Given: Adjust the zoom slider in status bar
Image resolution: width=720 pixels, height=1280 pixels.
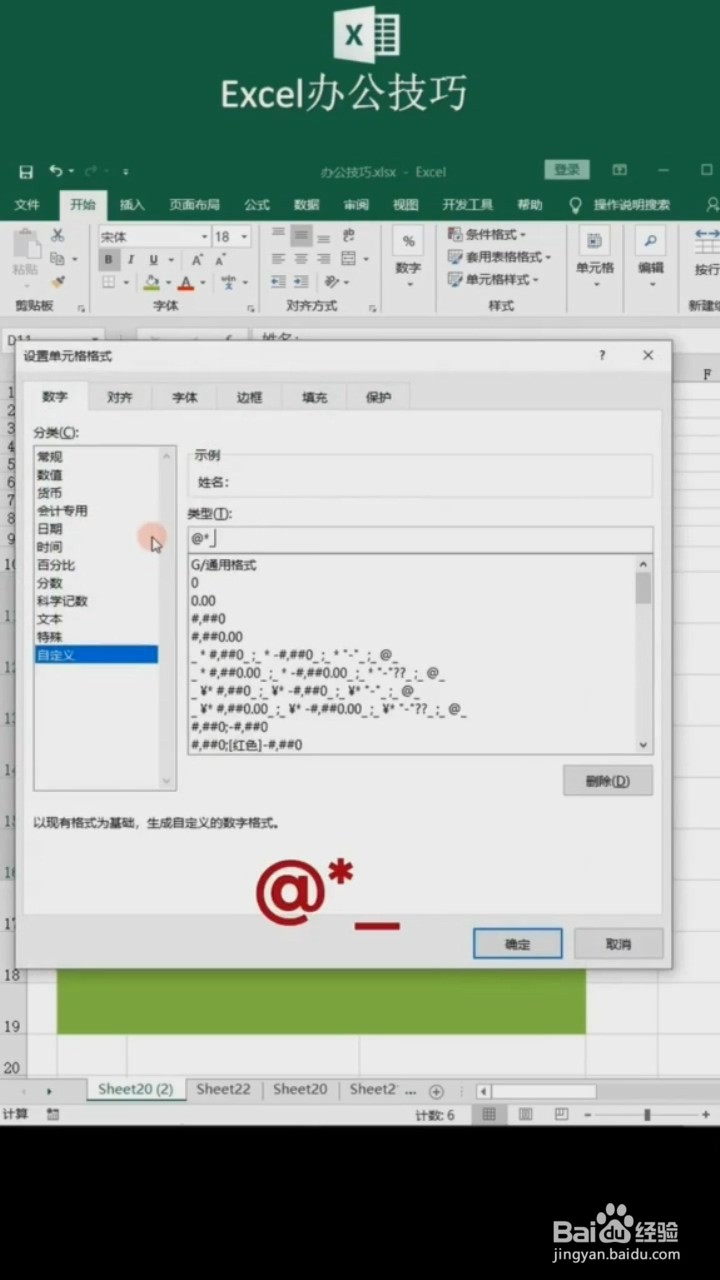Looking at the screenshot, I should click(648, 1114).
